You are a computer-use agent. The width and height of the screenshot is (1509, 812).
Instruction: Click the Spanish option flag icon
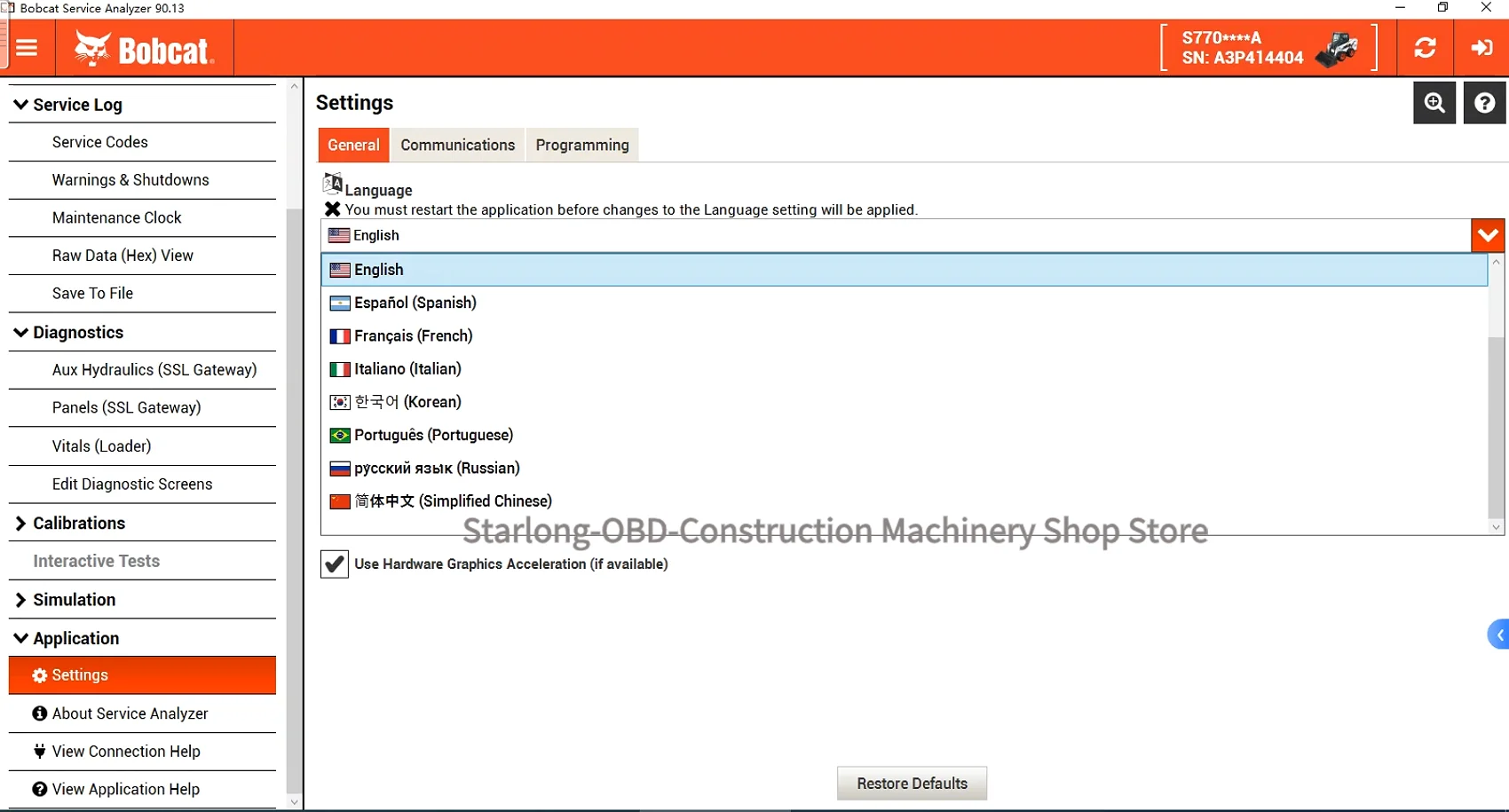pos(340,303)
